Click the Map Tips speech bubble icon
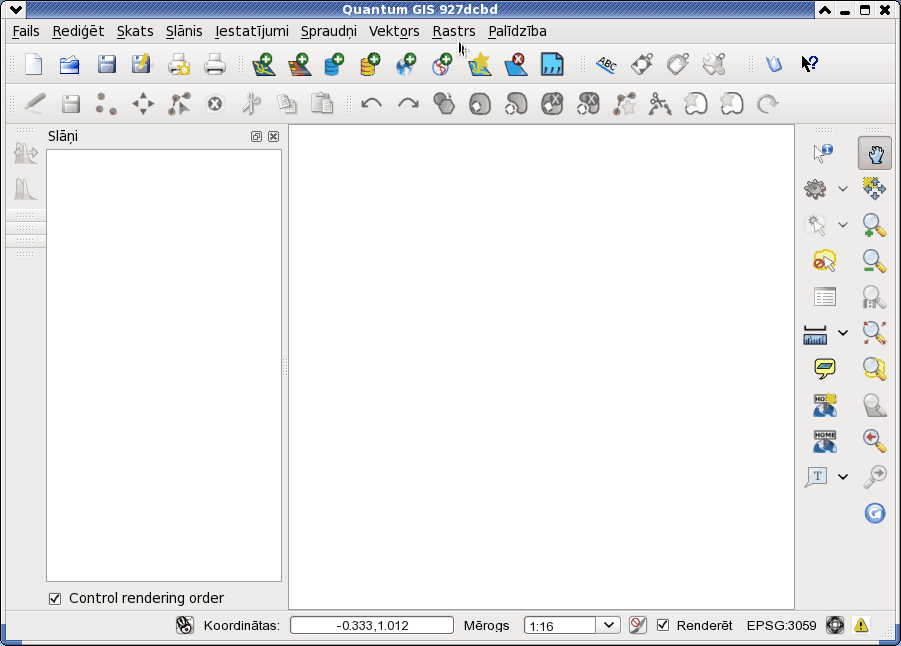The image size is (901, 646). [x=825, y=368]
